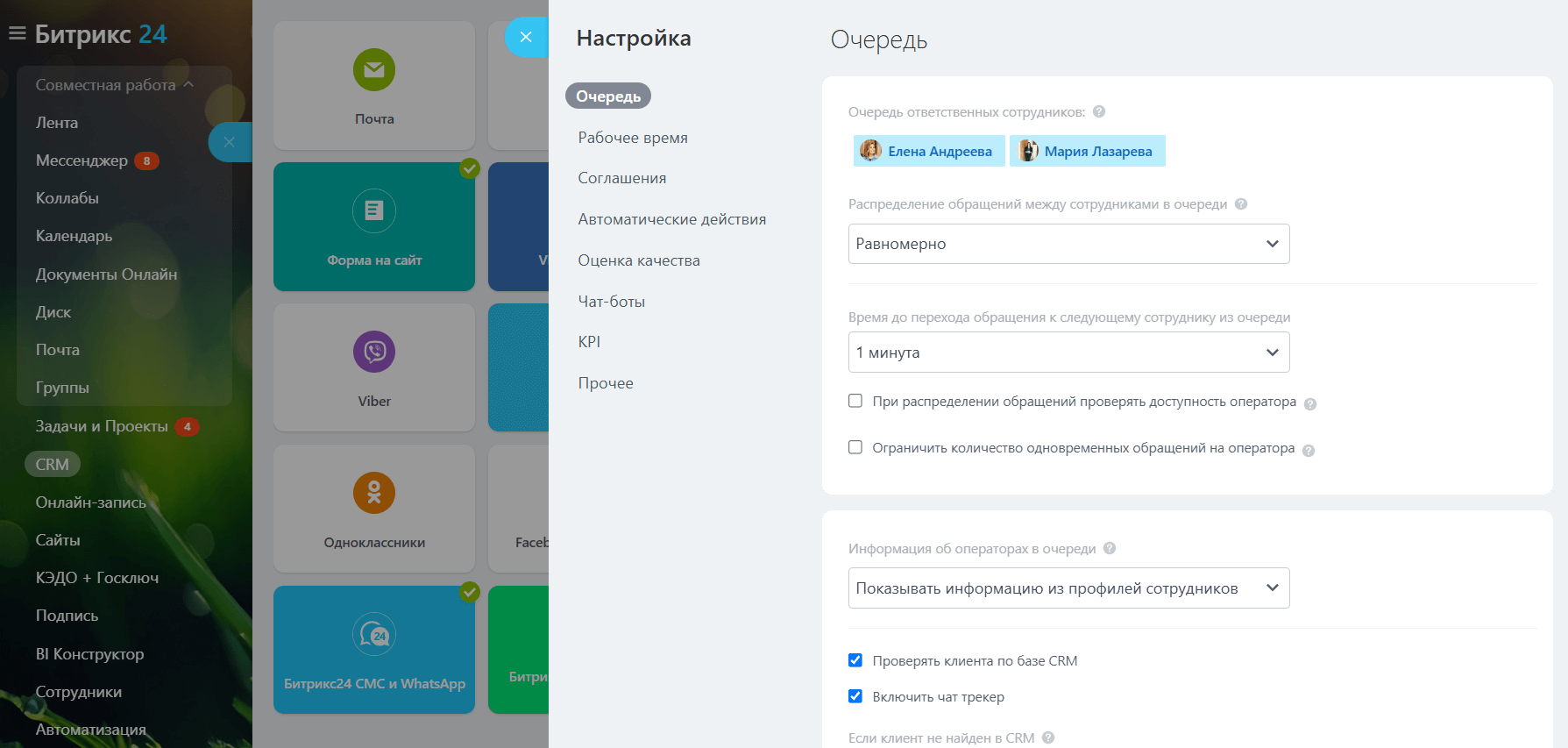Close the settings slider with the round X
Viewport: 1568px width, 748px height.
tap(526, 37)
